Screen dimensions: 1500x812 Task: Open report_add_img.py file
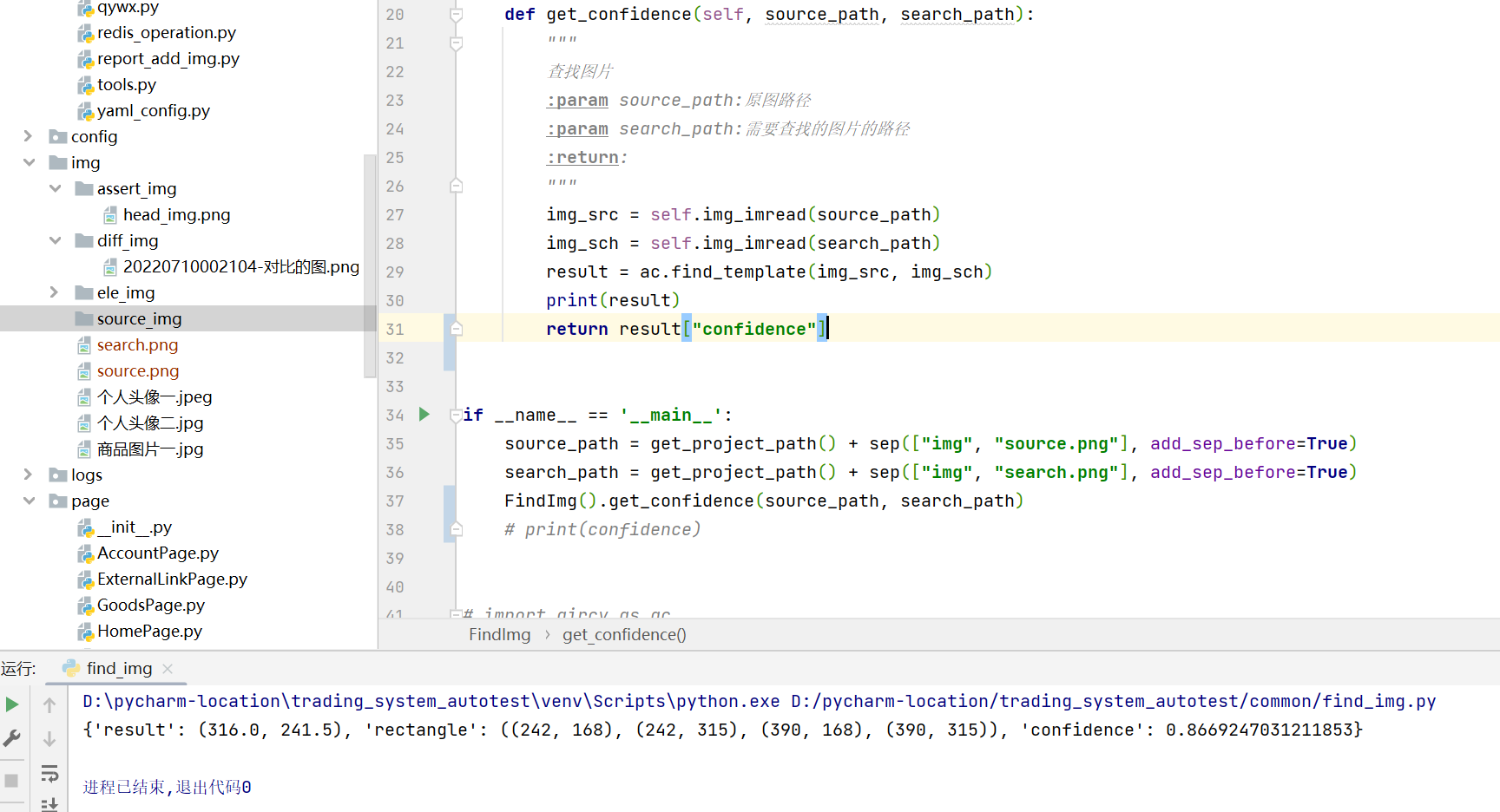click(168, 58)
